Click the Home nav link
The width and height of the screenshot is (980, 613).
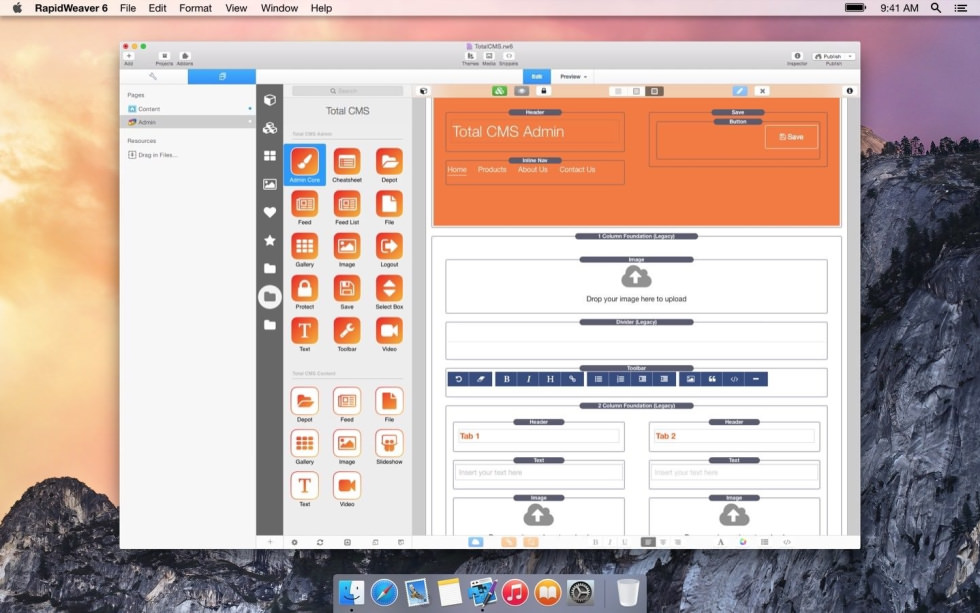pos(457,169)
